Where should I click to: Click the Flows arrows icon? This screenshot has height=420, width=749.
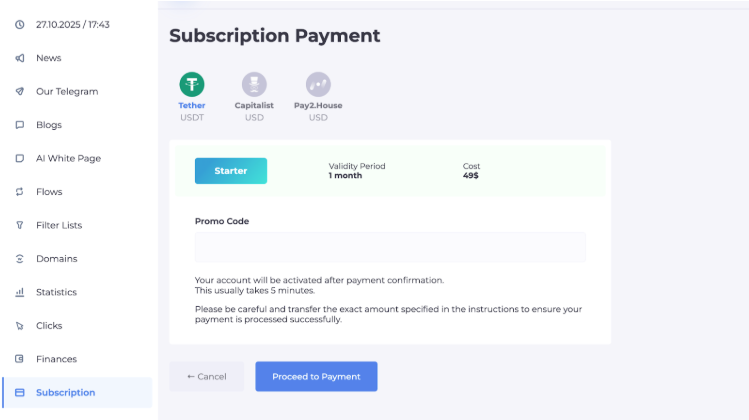[x=20, y=192]
